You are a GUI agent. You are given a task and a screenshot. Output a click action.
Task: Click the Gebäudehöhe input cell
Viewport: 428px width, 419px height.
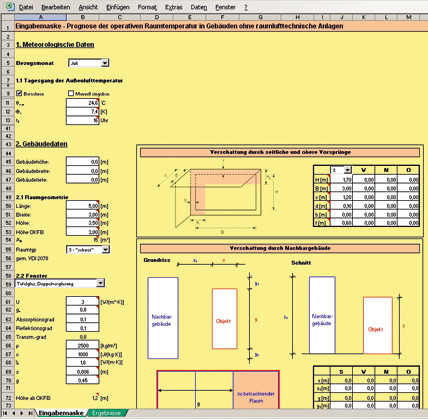pos(83,162)
